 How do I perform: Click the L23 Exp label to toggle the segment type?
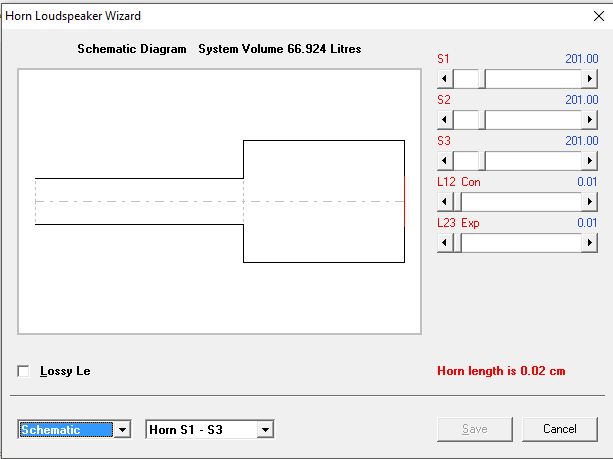click(458, 223)
